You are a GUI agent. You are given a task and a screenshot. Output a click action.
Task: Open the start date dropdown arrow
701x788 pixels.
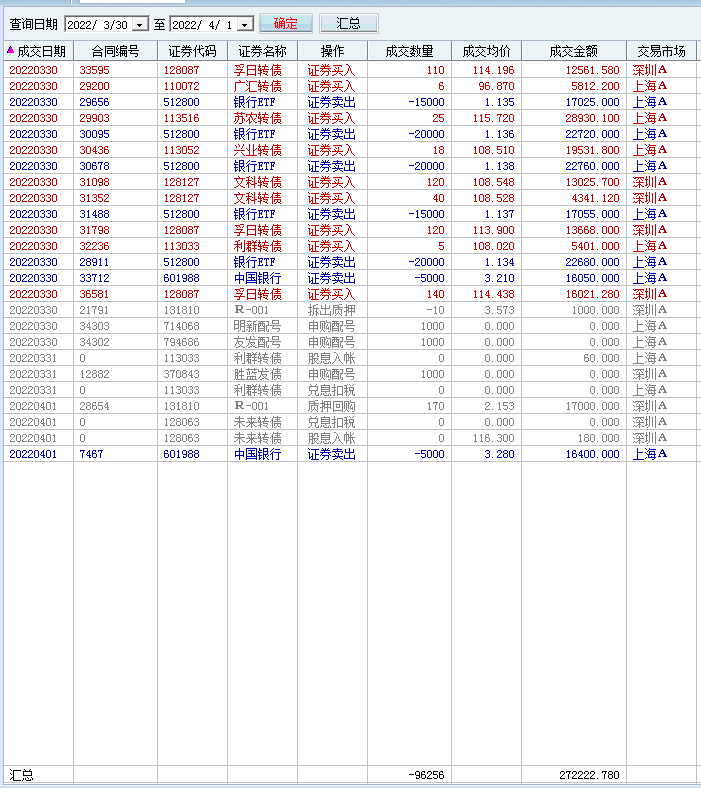click(140, 25)
